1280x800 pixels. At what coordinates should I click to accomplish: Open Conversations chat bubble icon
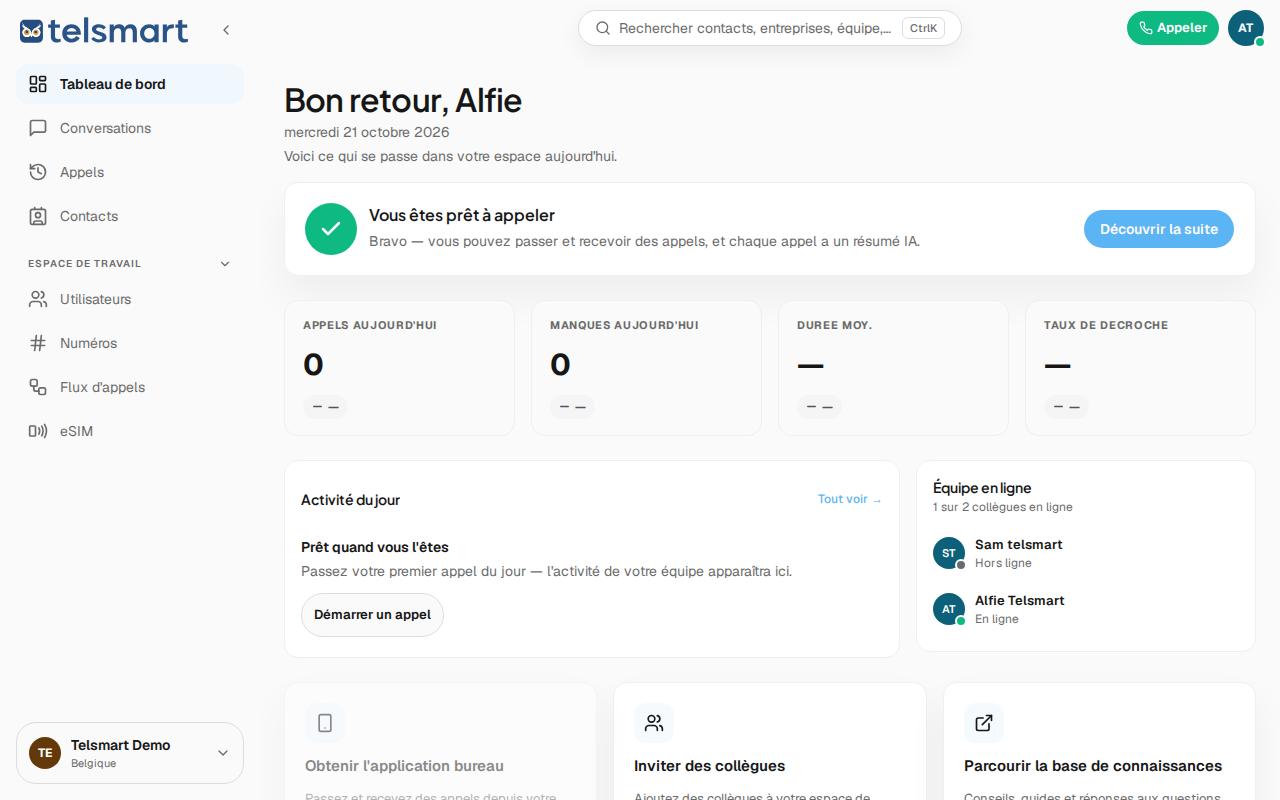38,128
